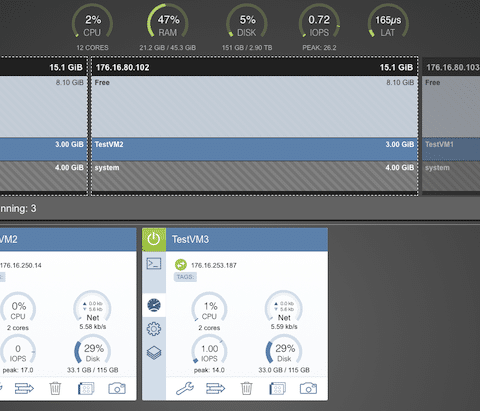Viewport: 480px width, 411px height.
Task: Open TestVM3 console terminal icon
Action: point(154,264)
